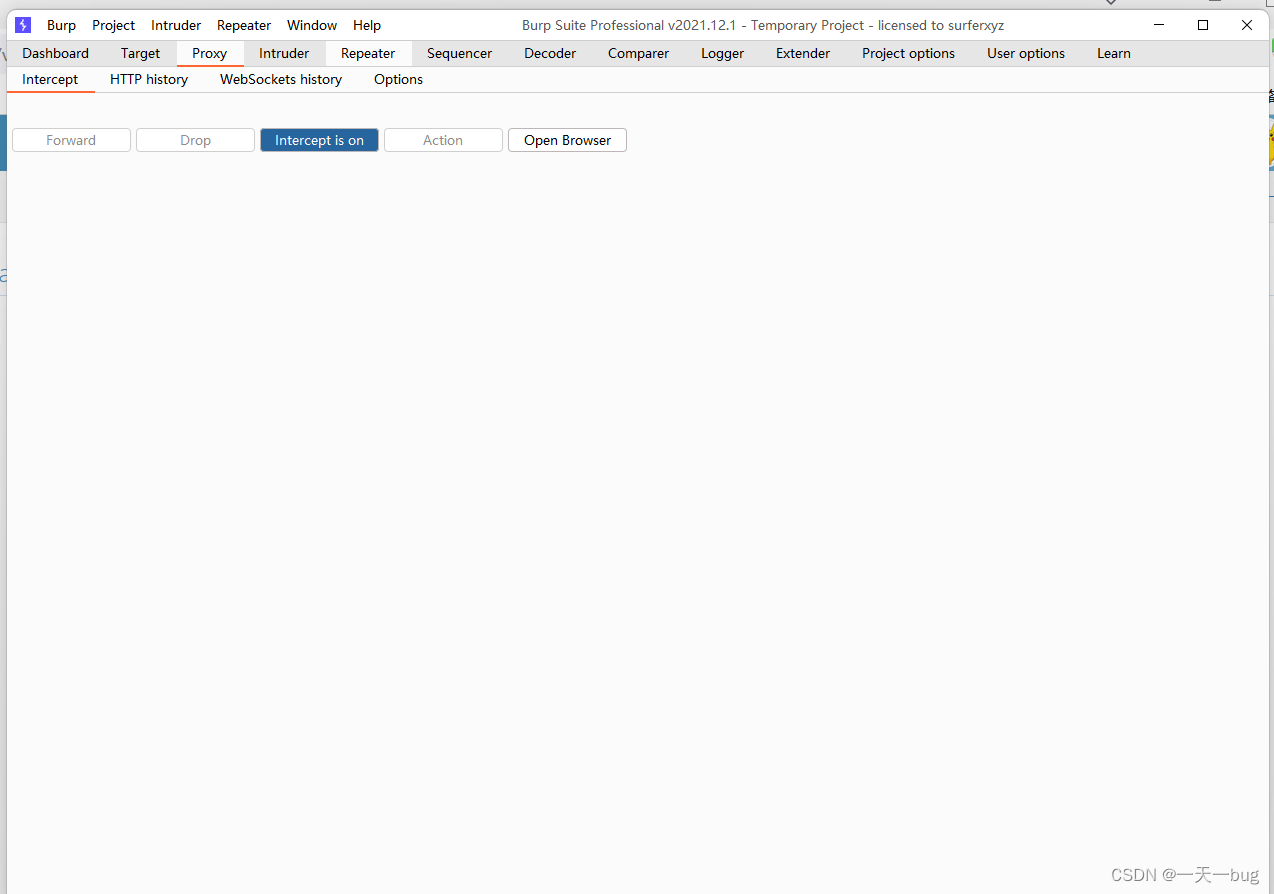The height and width of the screenshot is (894, 1274).
Task: Switch to the Learn tab
Action: (1114, 53)
